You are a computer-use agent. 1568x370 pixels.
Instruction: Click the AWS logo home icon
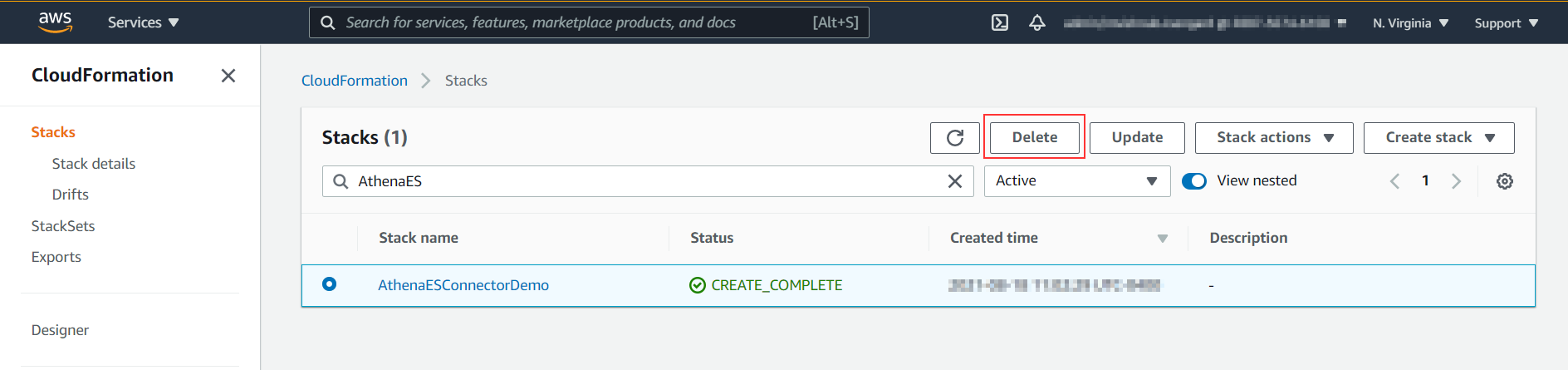pyautogui.click(x=56, y=22)
